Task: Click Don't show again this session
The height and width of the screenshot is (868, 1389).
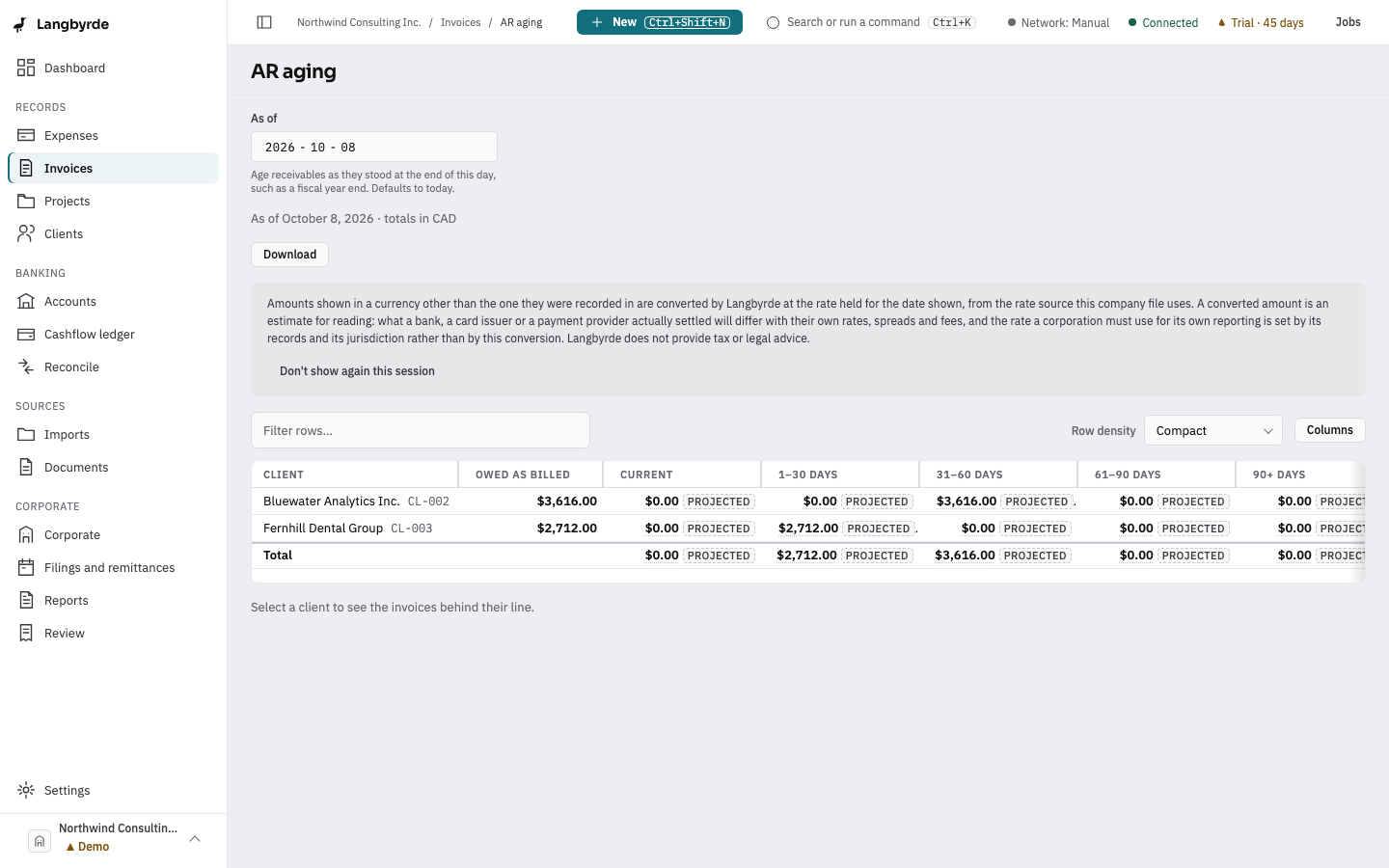Action: pos(357,371)
